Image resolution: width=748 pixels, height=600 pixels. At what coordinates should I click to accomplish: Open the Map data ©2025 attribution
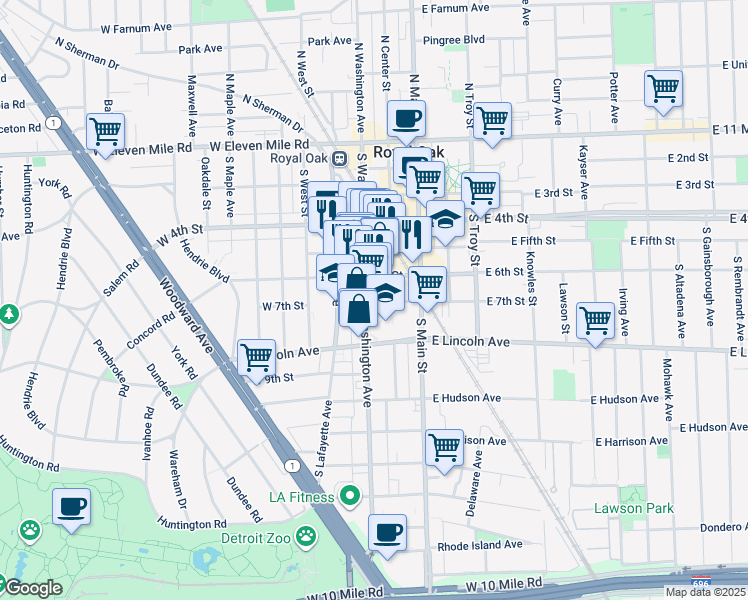[x=706, y=592]
